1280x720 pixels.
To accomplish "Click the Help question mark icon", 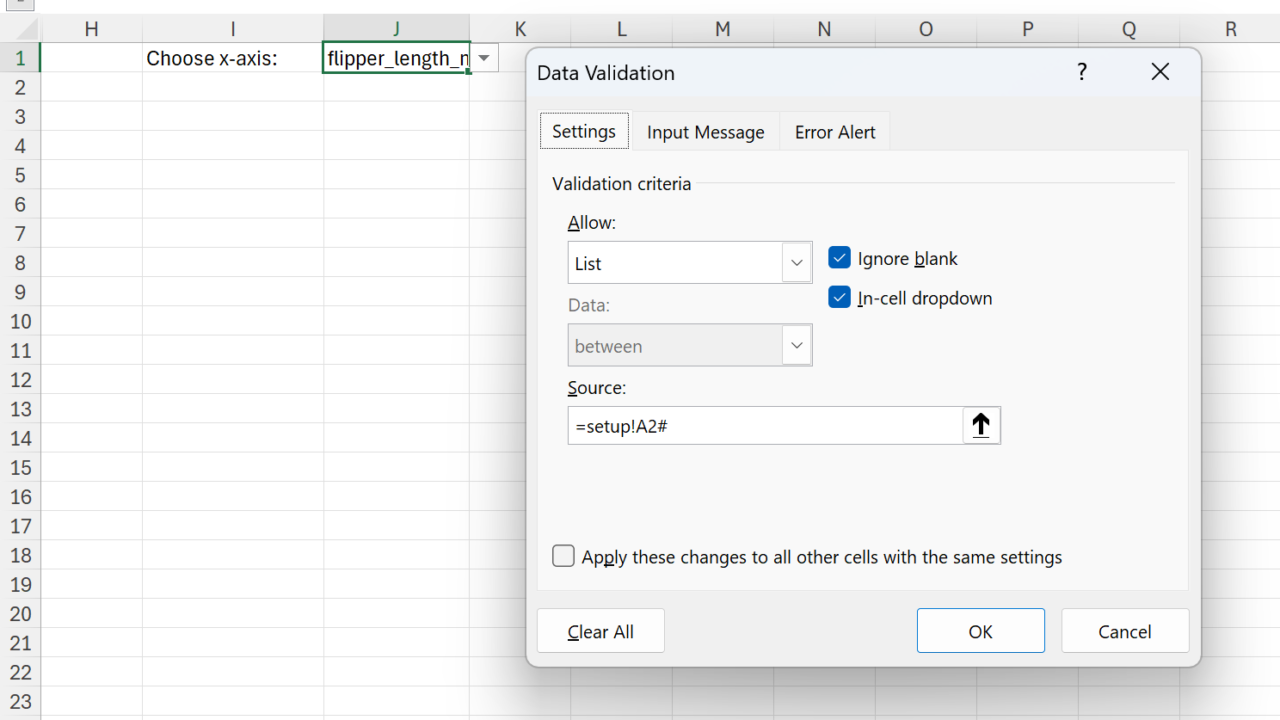I will [1081, 72].
